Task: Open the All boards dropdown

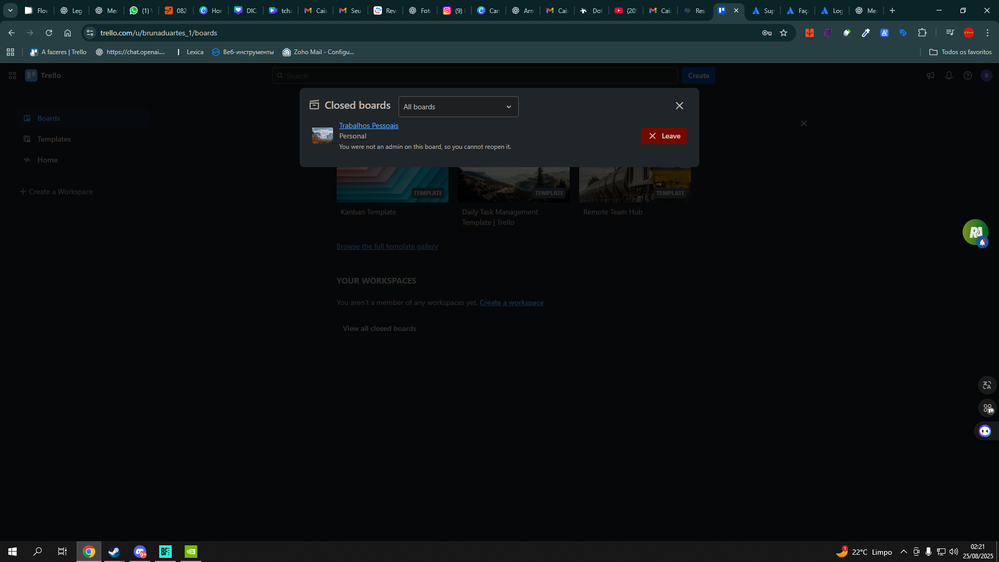Action: (458, 106)
